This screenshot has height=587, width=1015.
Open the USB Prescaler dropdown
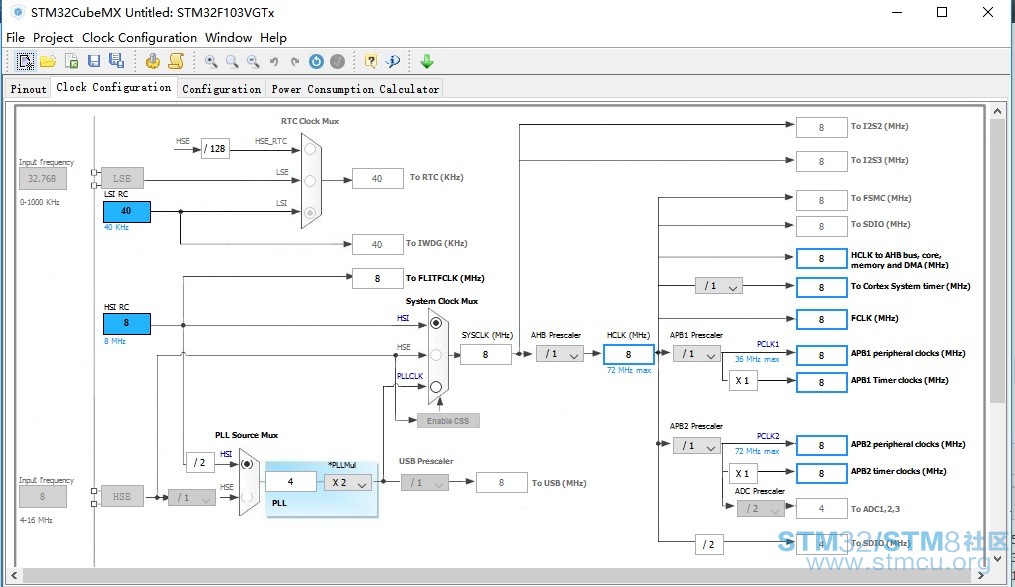tap(425, 483)
